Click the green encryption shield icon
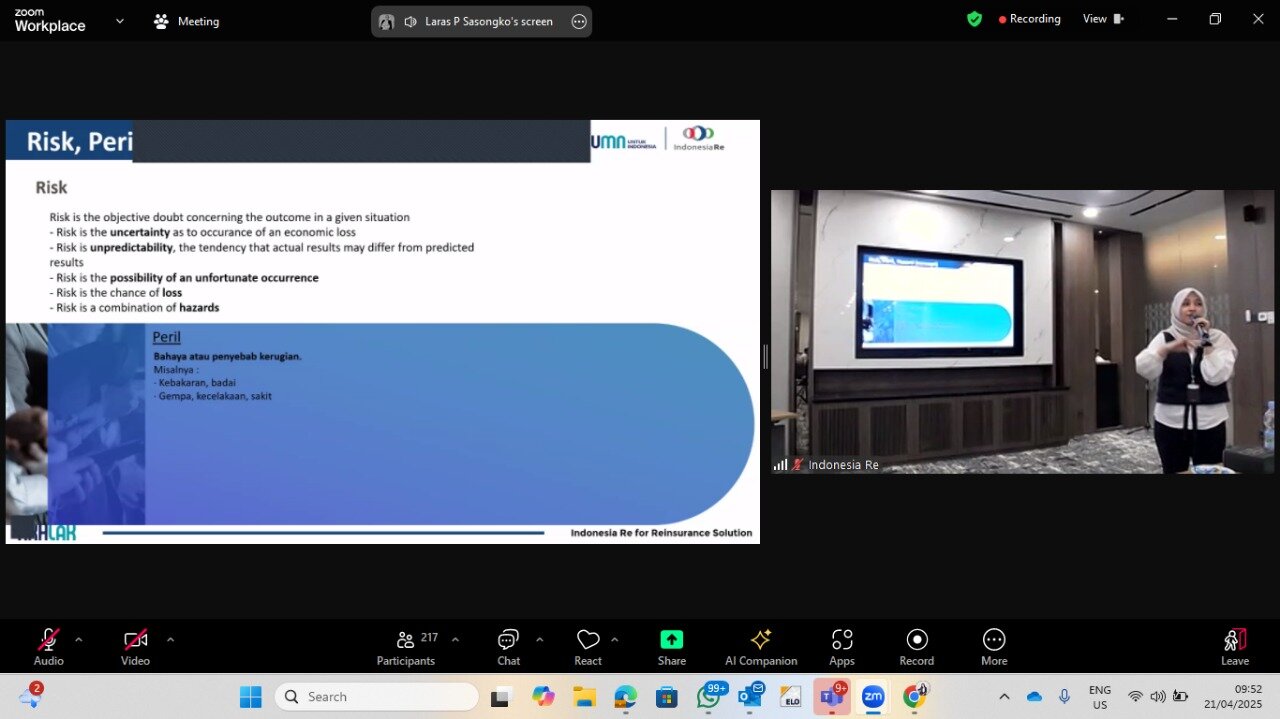The height and width of the screenshot is (719, 1280). (x=974, y=19)
